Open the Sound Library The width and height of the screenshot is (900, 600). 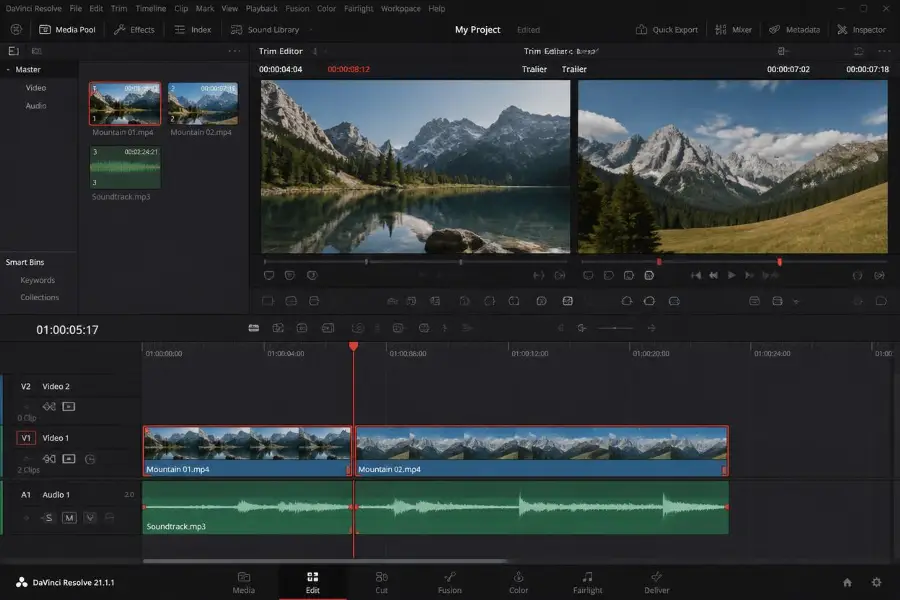265,29
